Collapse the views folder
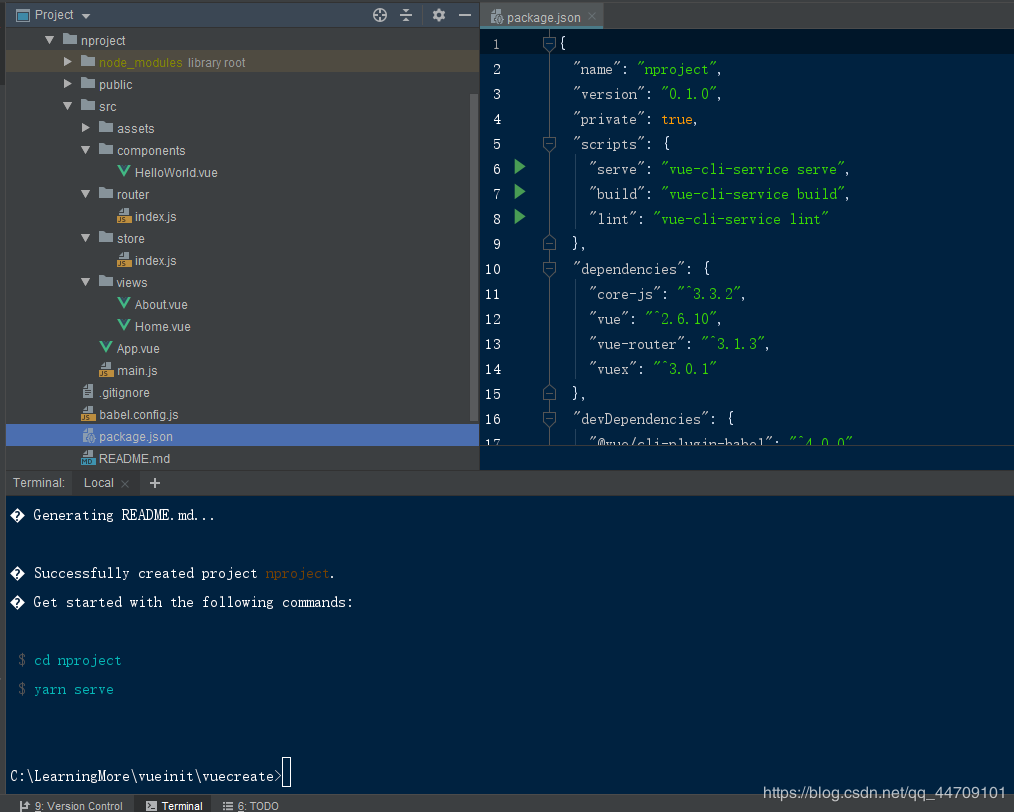This screenshot has width=1014, height=812. (85, 282)
